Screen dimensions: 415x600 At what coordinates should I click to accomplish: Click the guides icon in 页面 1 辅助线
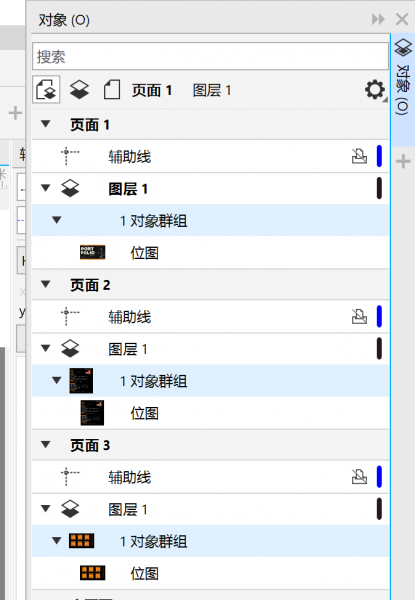click(70, 156)
